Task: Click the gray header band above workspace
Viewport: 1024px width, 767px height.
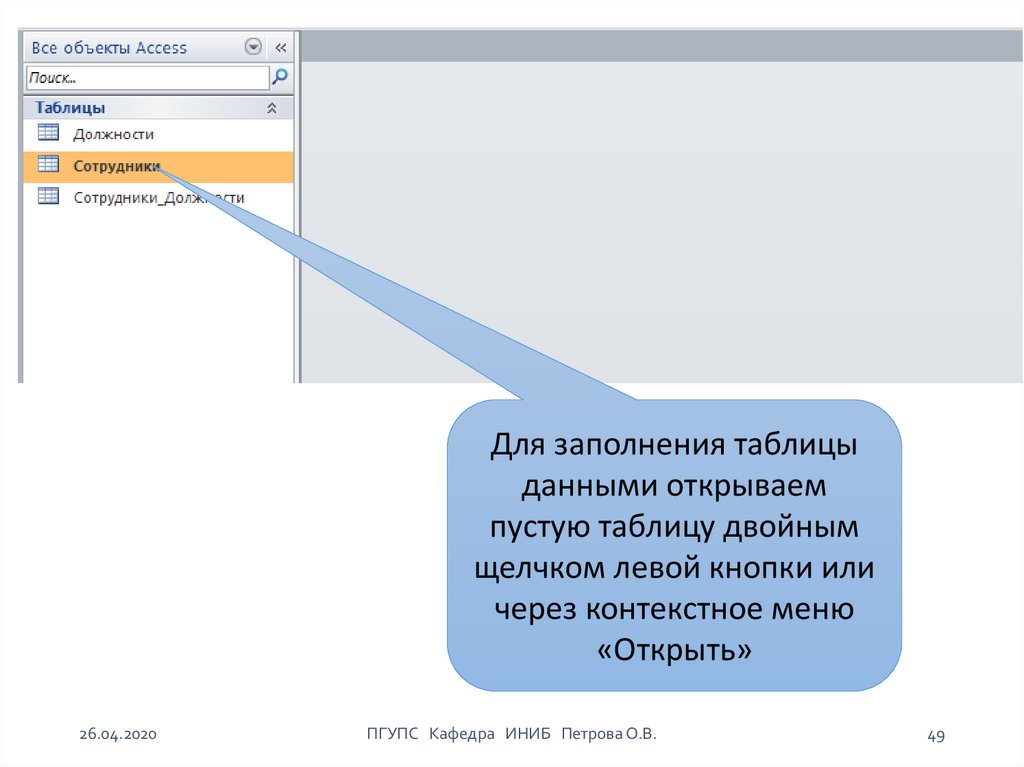Action: (x=660, y=46)
